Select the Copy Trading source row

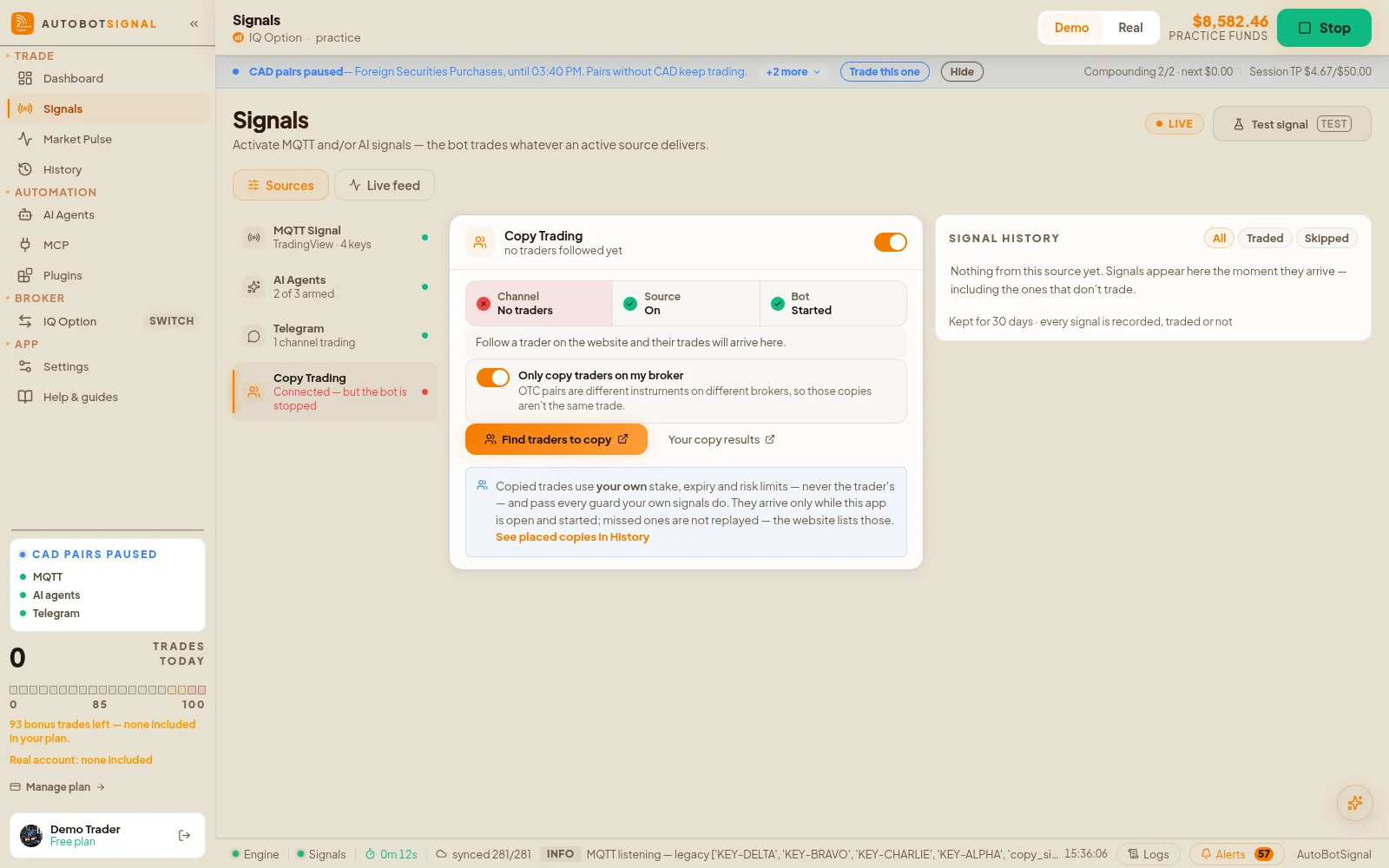coord(335,391)
